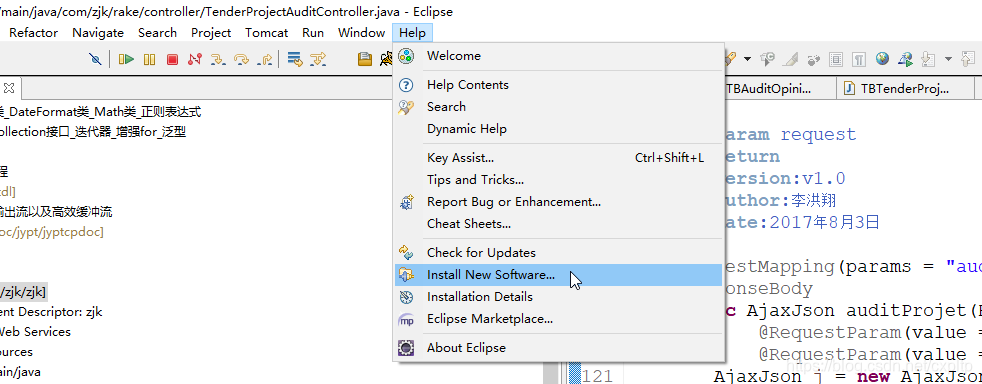The width and height of the screenshot is (982, 384).
Task: Click the Step Return icon
Action: [265, 59]
